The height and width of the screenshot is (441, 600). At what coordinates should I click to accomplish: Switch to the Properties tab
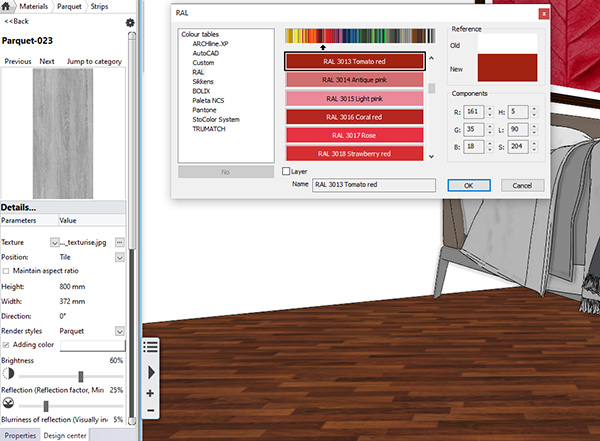tap(20, 435)
